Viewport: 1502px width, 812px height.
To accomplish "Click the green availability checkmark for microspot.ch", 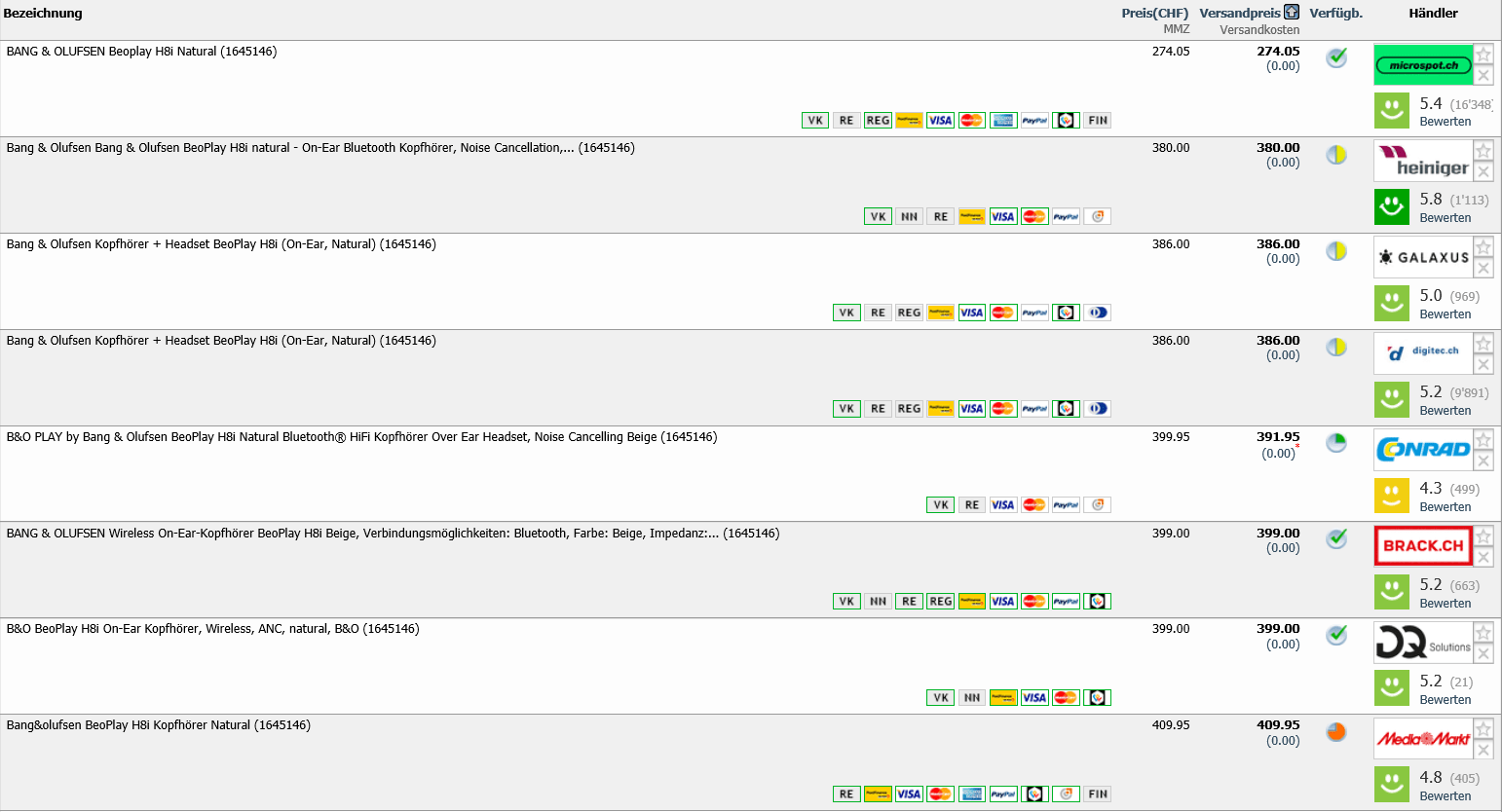I will (1336, 57).
